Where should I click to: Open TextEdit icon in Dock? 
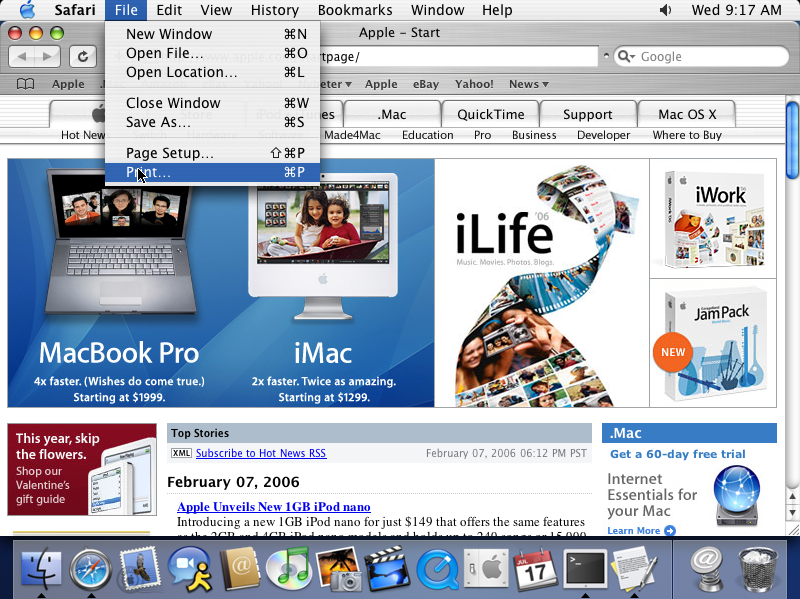[x=635, y=568]
